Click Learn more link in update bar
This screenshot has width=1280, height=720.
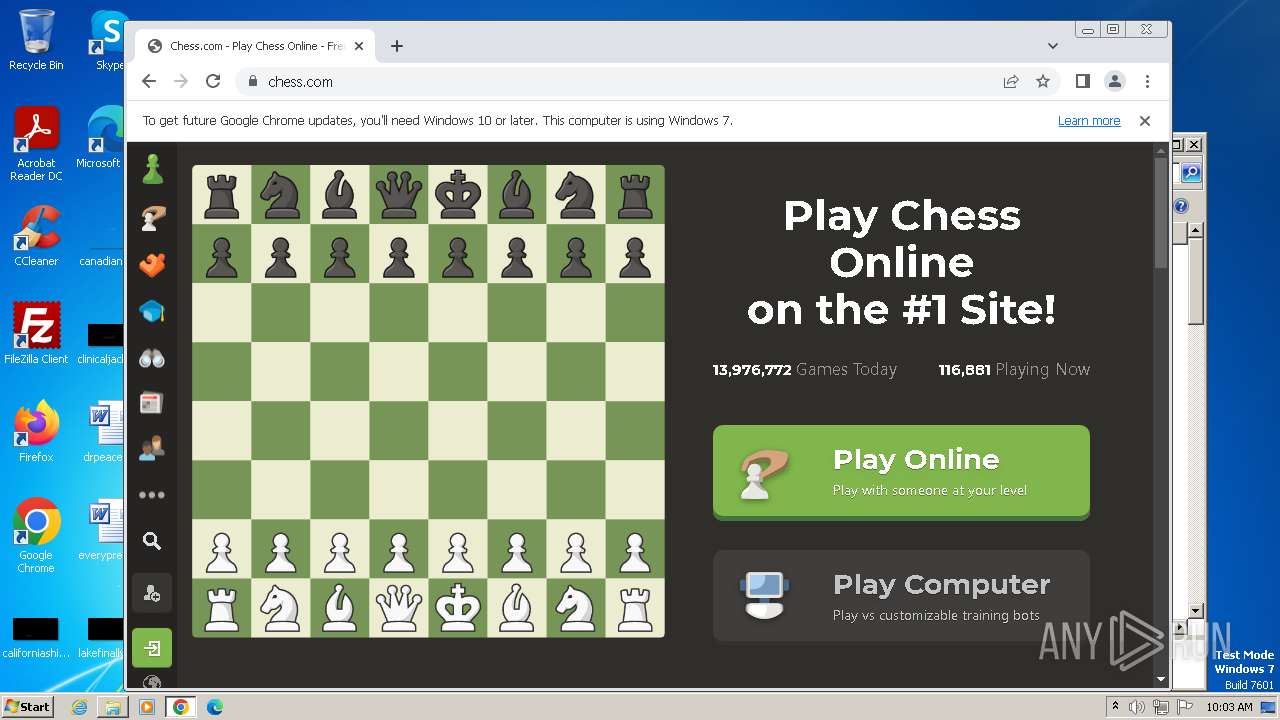tap(1089, 121)
